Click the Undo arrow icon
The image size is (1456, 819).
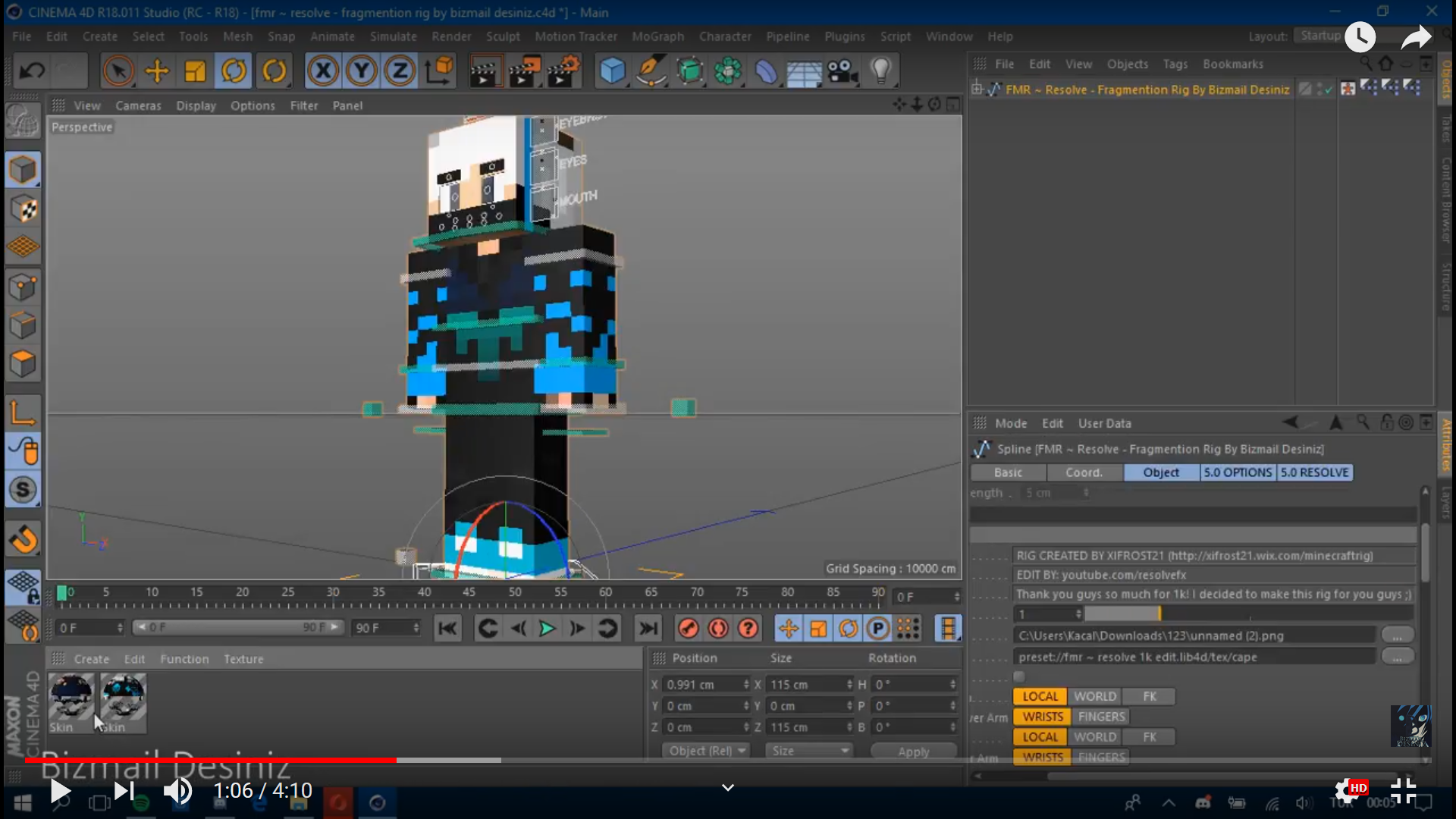click(x=32, y=71)
